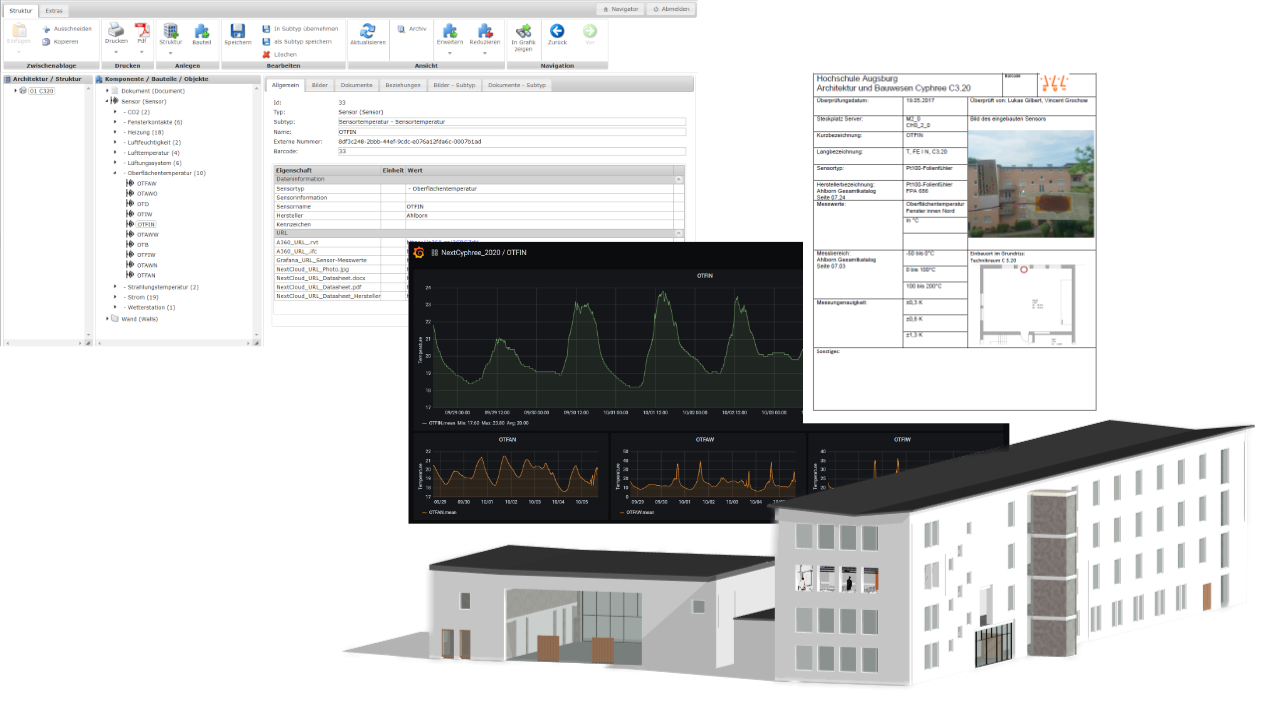
Task: Refresh using the Aktualisieren icon
Action: pos(368,30)
